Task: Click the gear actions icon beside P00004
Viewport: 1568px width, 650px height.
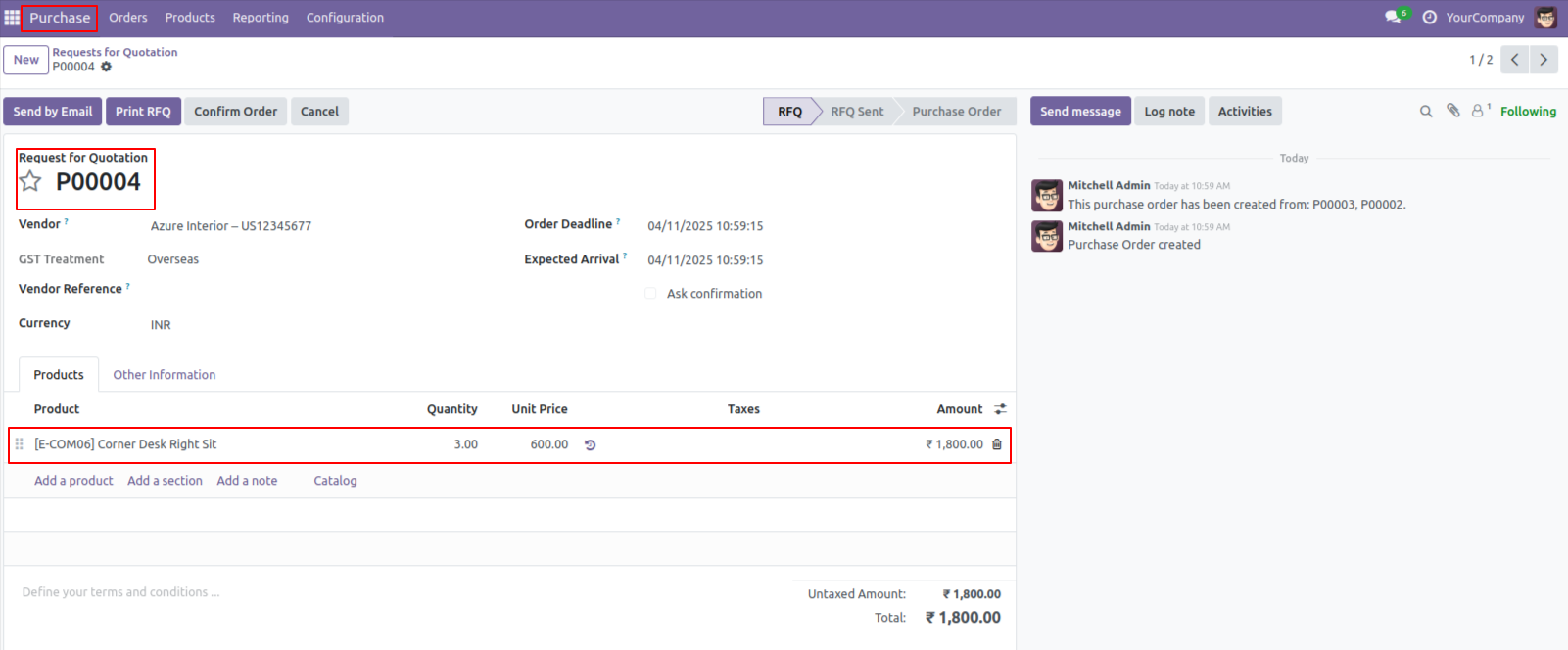Action: pos(106,67)
